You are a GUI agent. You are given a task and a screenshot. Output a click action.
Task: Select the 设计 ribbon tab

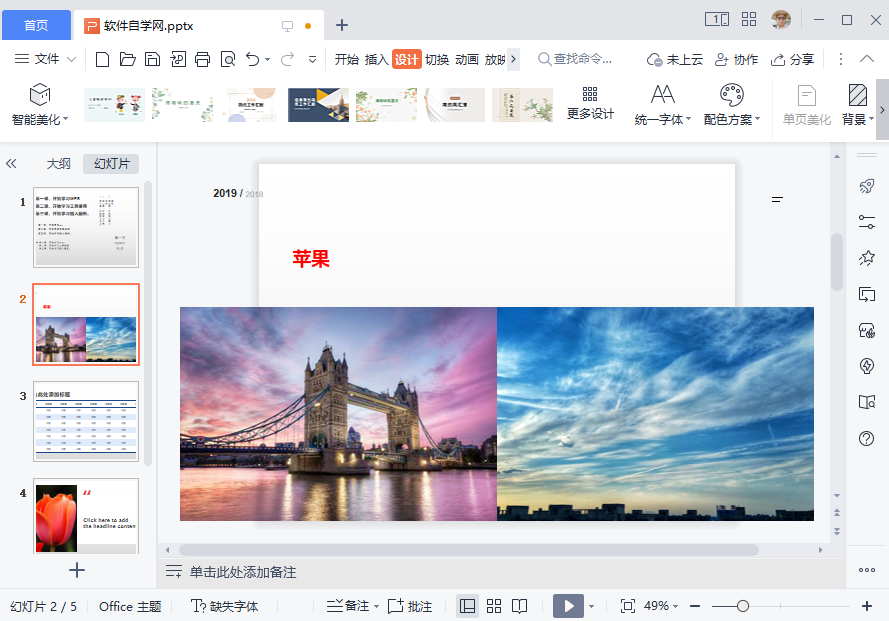pos(407,59)
